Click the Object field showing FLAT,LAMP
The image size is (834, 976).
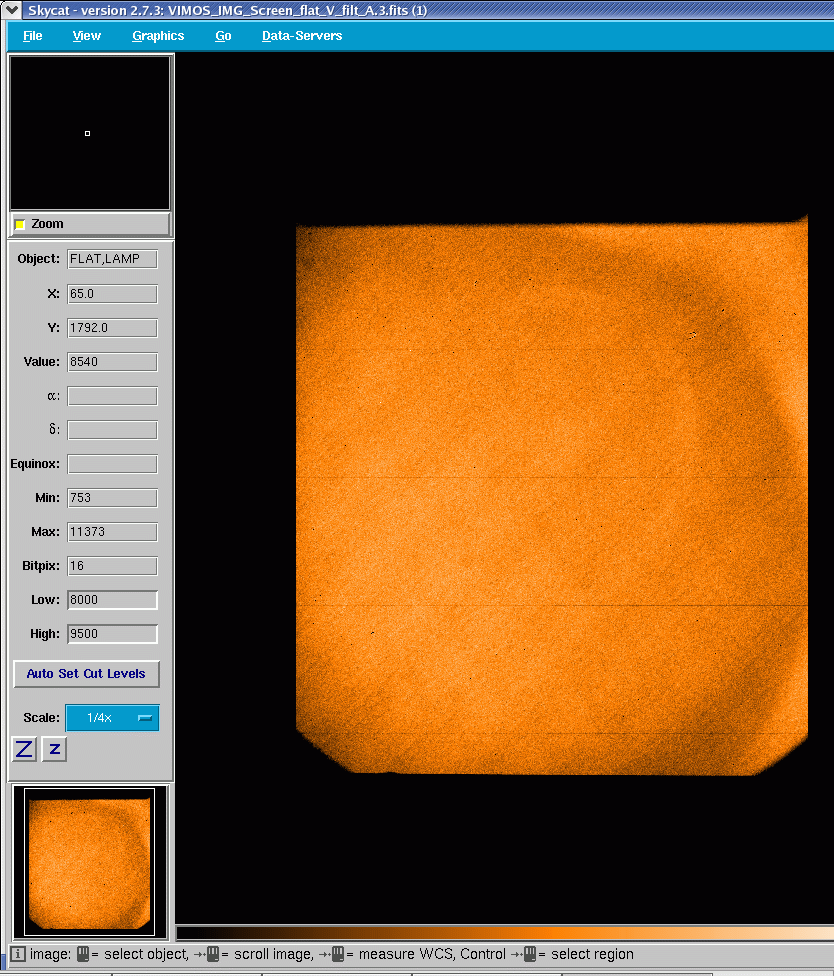(x=113, y=259)
